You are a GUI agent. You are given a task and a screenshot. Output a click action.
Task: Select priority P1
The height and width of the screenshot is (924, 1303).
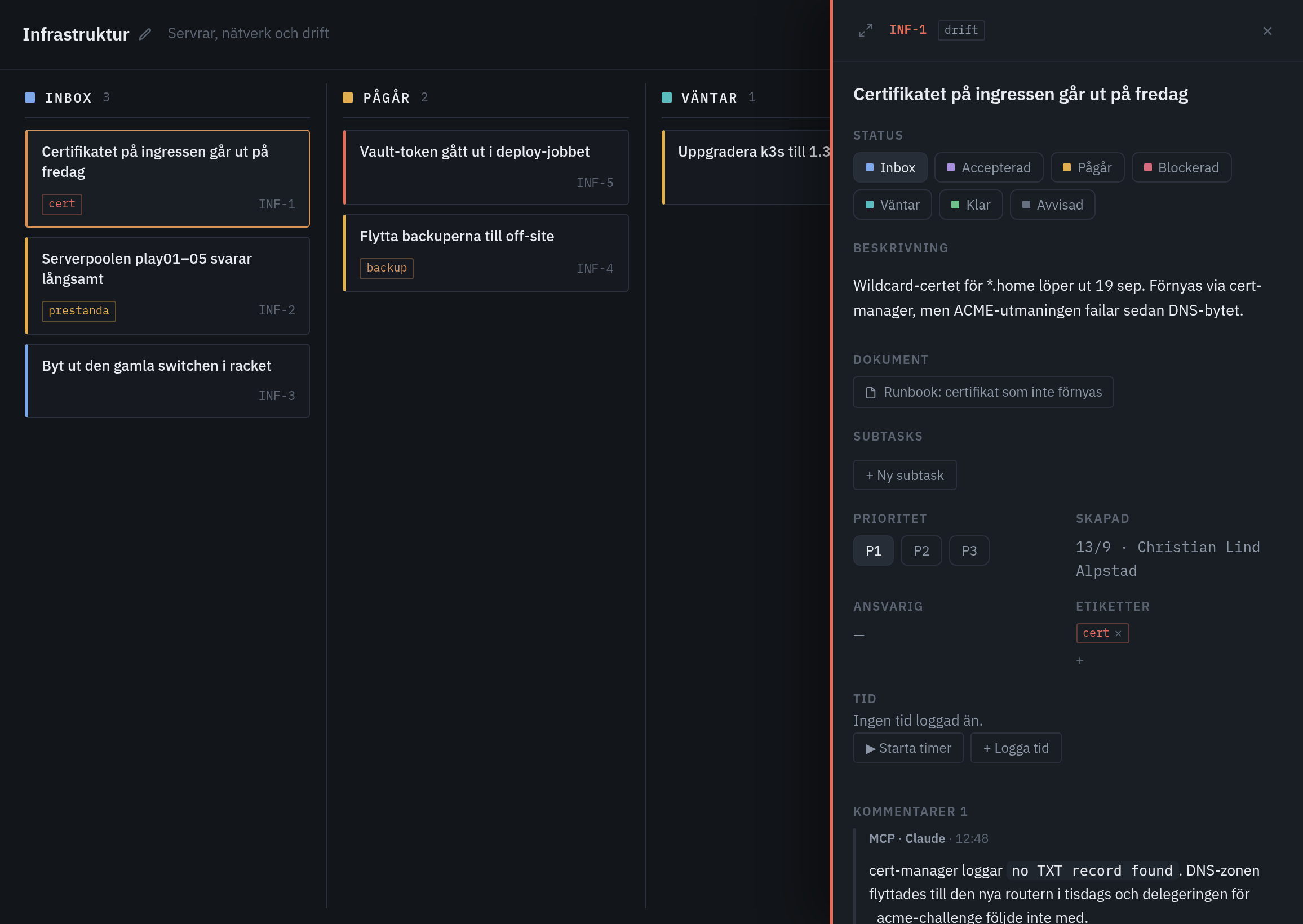coord(874,551)
